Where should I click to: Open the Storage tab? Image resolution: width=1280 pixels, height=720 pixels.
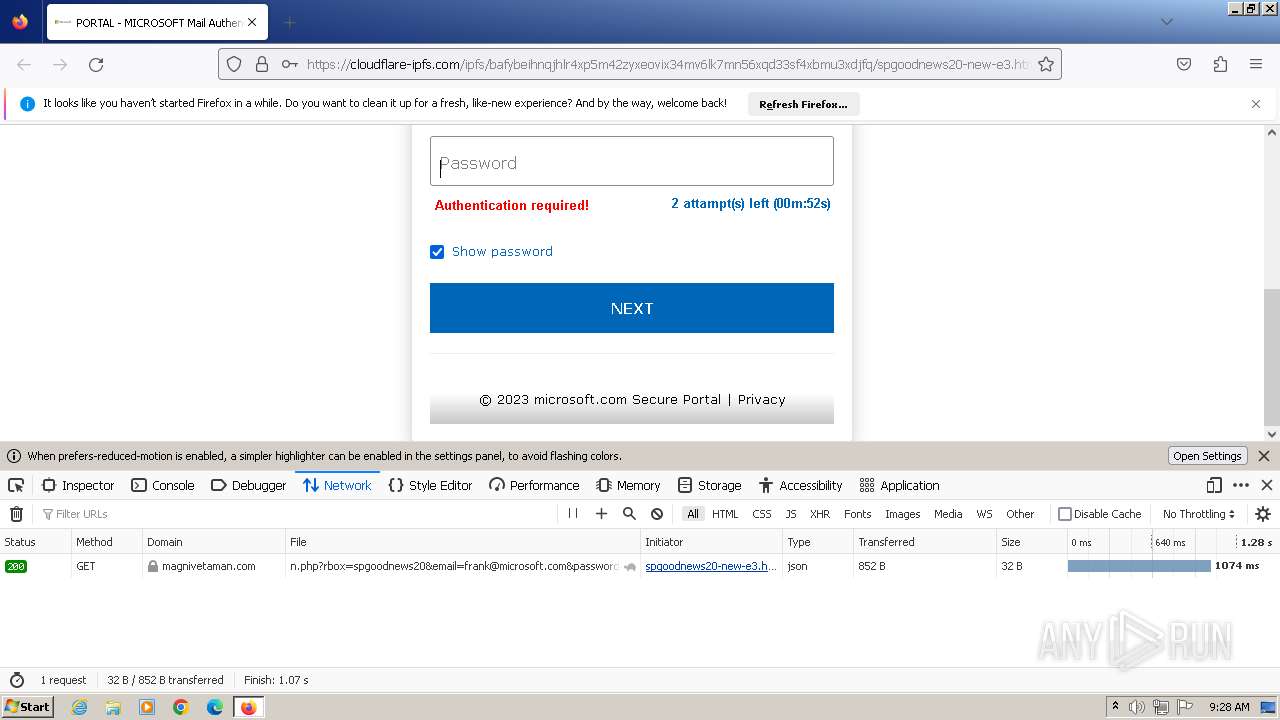pyautogui.click(x=709, y=485)
